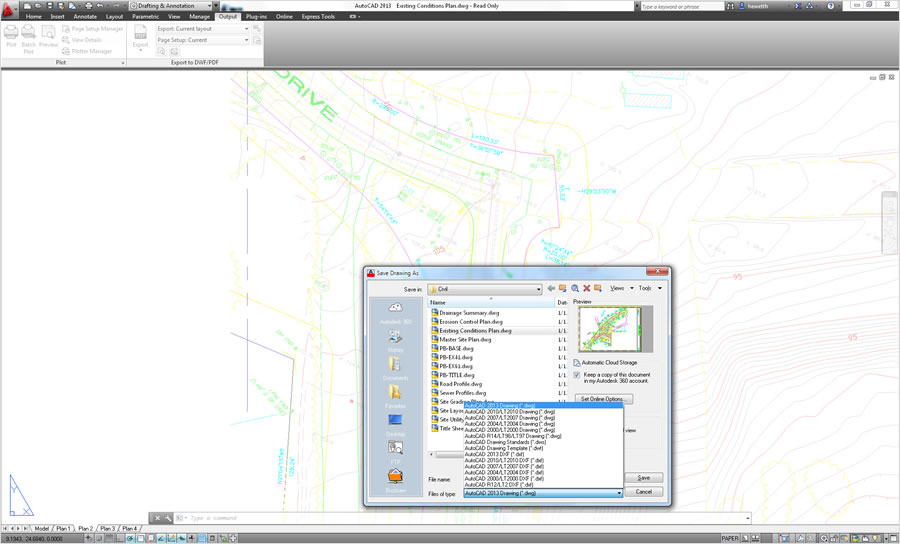This screenshot has width=900, height=544.
Task: Expand the quick access toolbar customize arrow
Action: coord(216,6)
